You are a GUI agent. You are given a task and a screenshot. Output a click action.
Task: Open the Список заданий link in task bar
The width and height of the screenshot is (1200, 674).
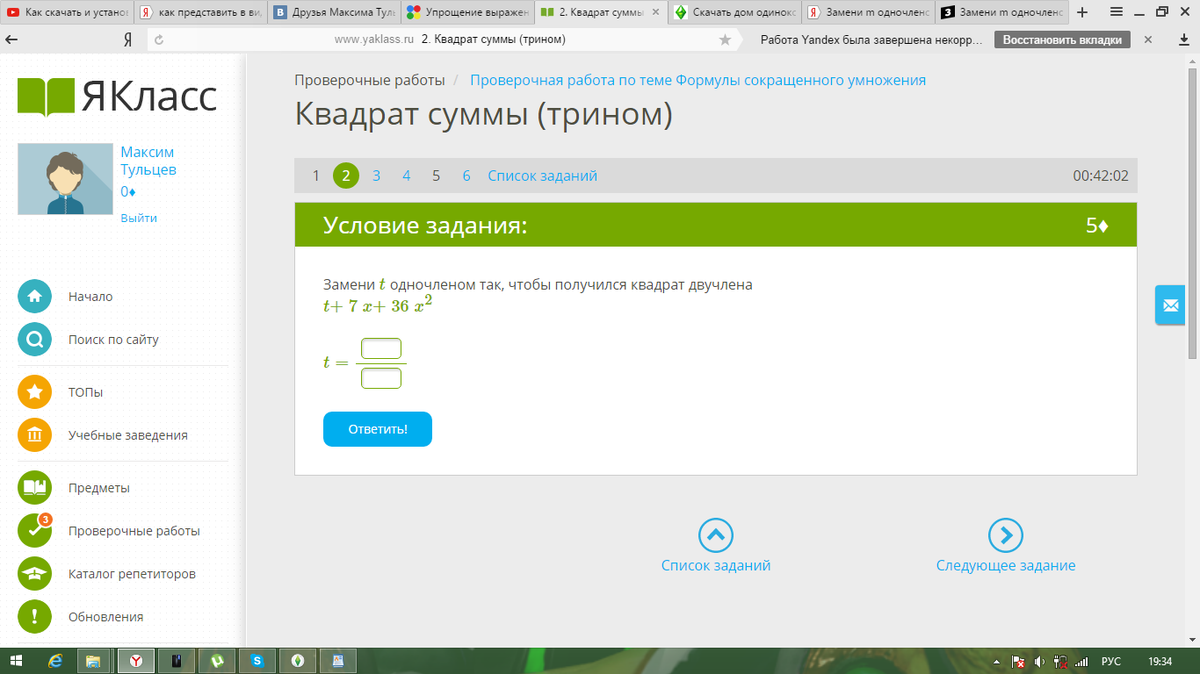pos(542,176)
